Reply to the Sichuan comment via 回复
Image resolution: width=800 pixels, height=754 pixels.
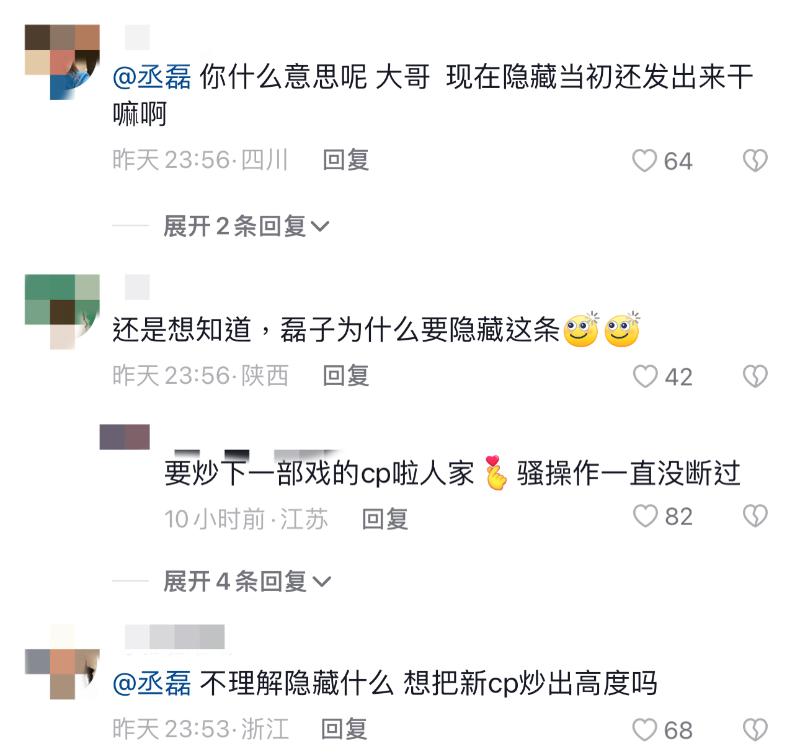346,160
